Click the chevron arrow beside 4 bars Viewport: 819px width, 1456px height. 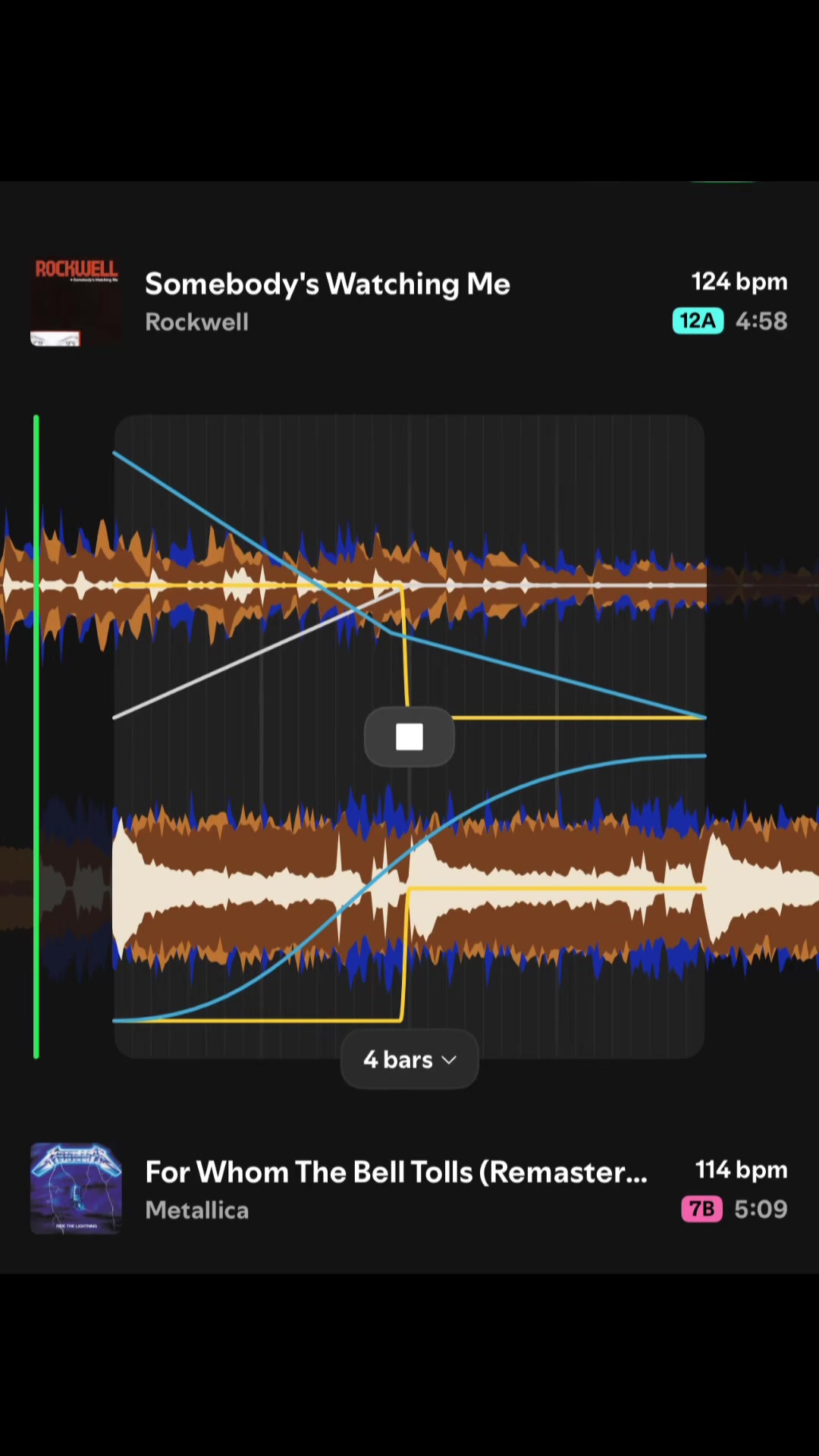(449, 1059)
